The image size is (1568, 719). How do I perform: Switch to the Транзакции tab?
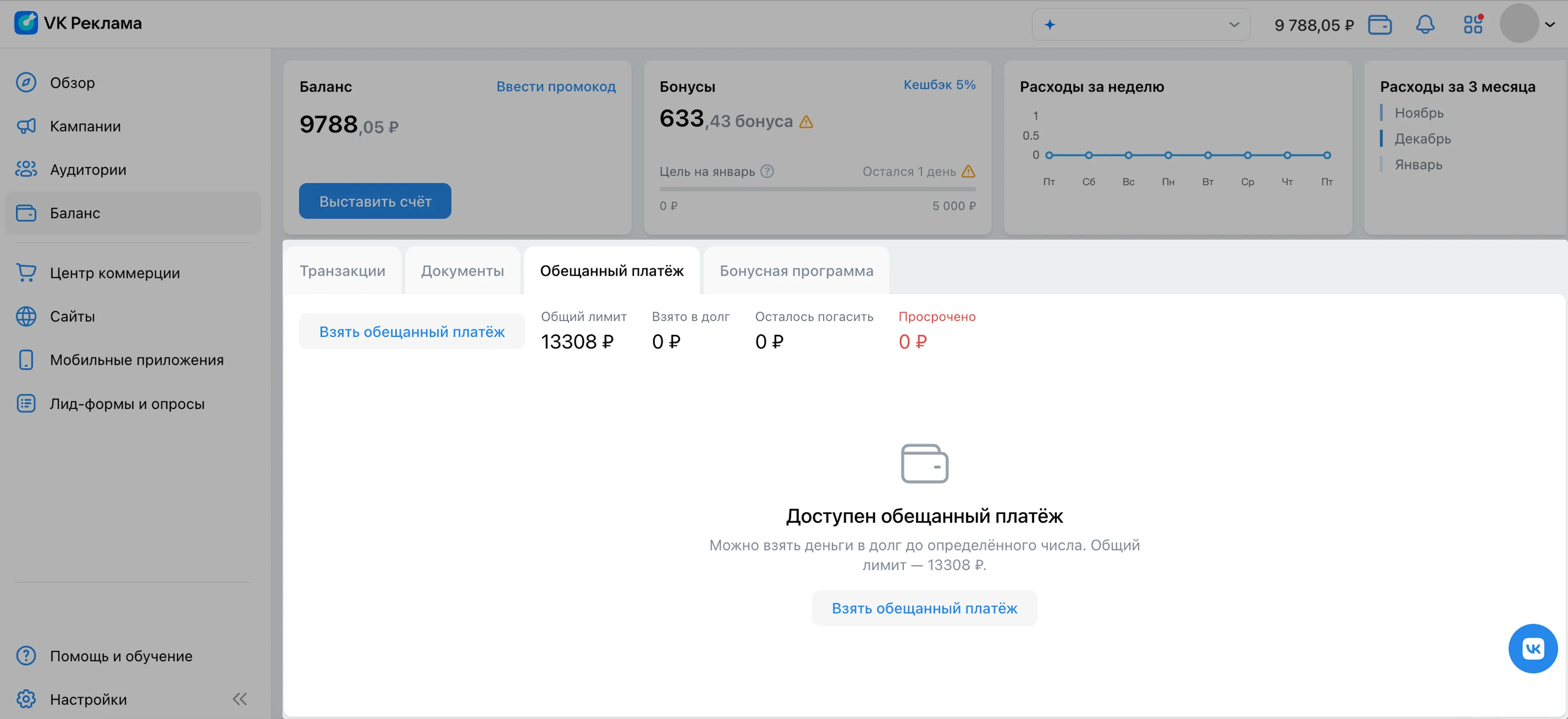(x=342, y=271)
